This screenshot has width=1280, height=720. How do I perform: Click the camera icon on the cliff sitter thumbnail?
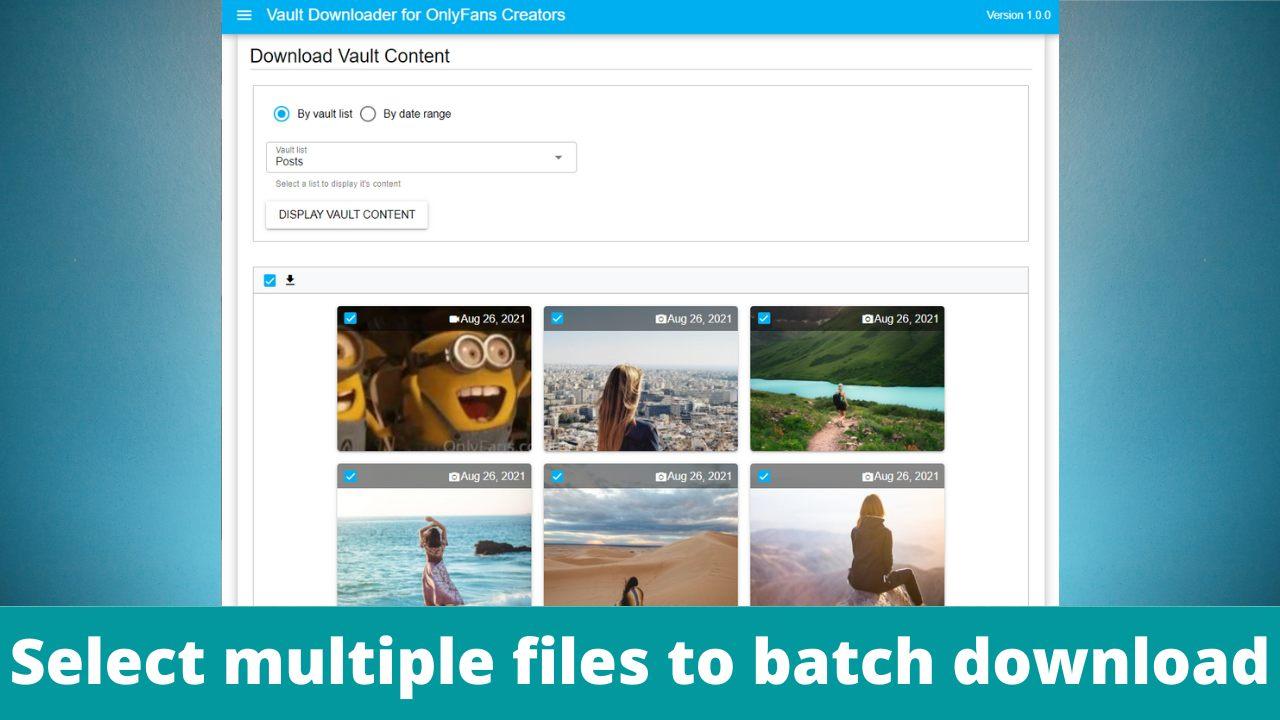pyautogui.click(x=868, y=476)
